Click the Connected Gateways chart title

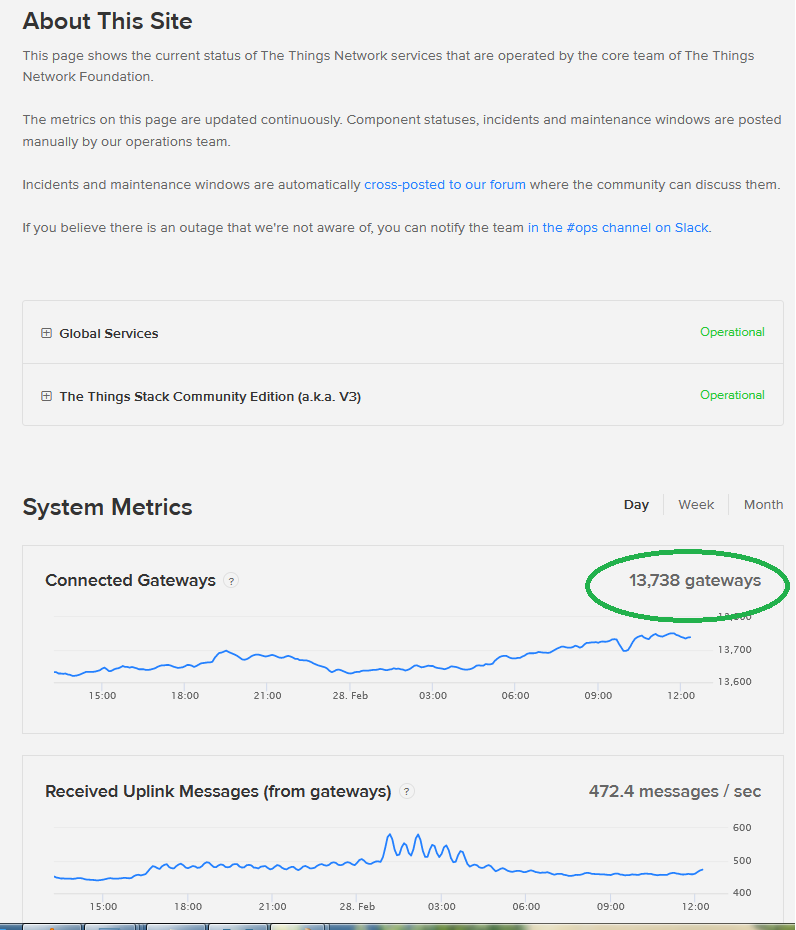130,580
